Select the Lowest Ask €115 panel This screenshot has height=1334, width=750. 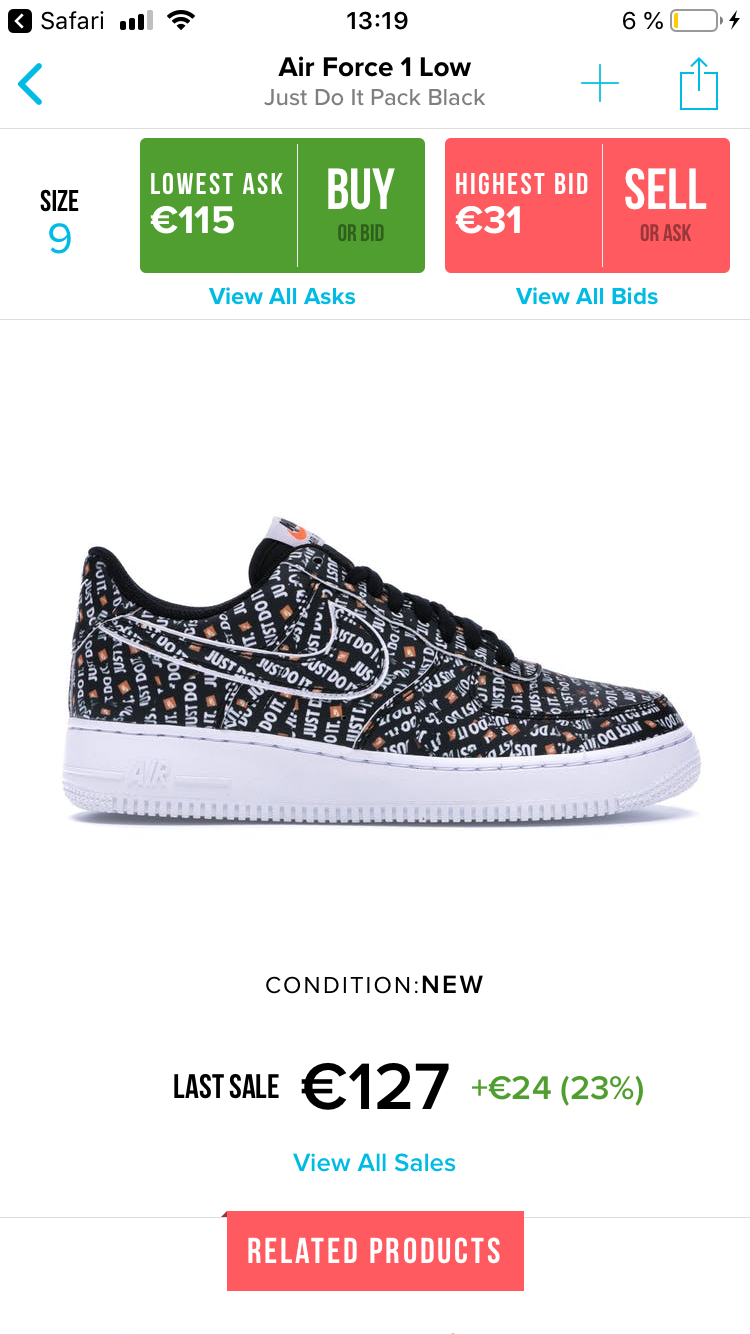(218, 205)
